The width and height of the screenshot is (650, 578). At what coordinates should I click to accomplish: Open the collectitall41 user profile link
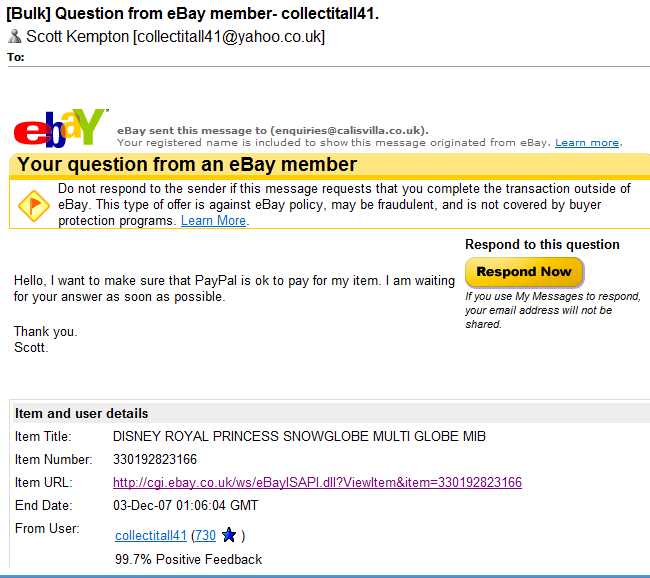151,535
